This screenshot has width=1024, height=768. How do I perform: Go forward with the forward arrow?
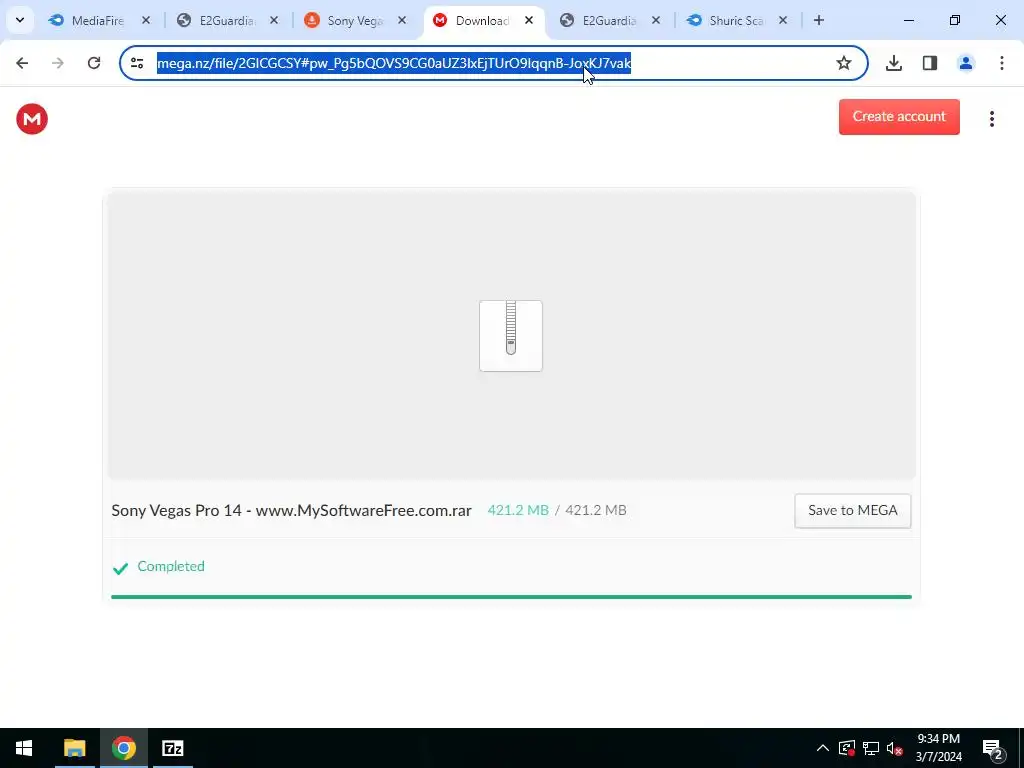point(58,63)
